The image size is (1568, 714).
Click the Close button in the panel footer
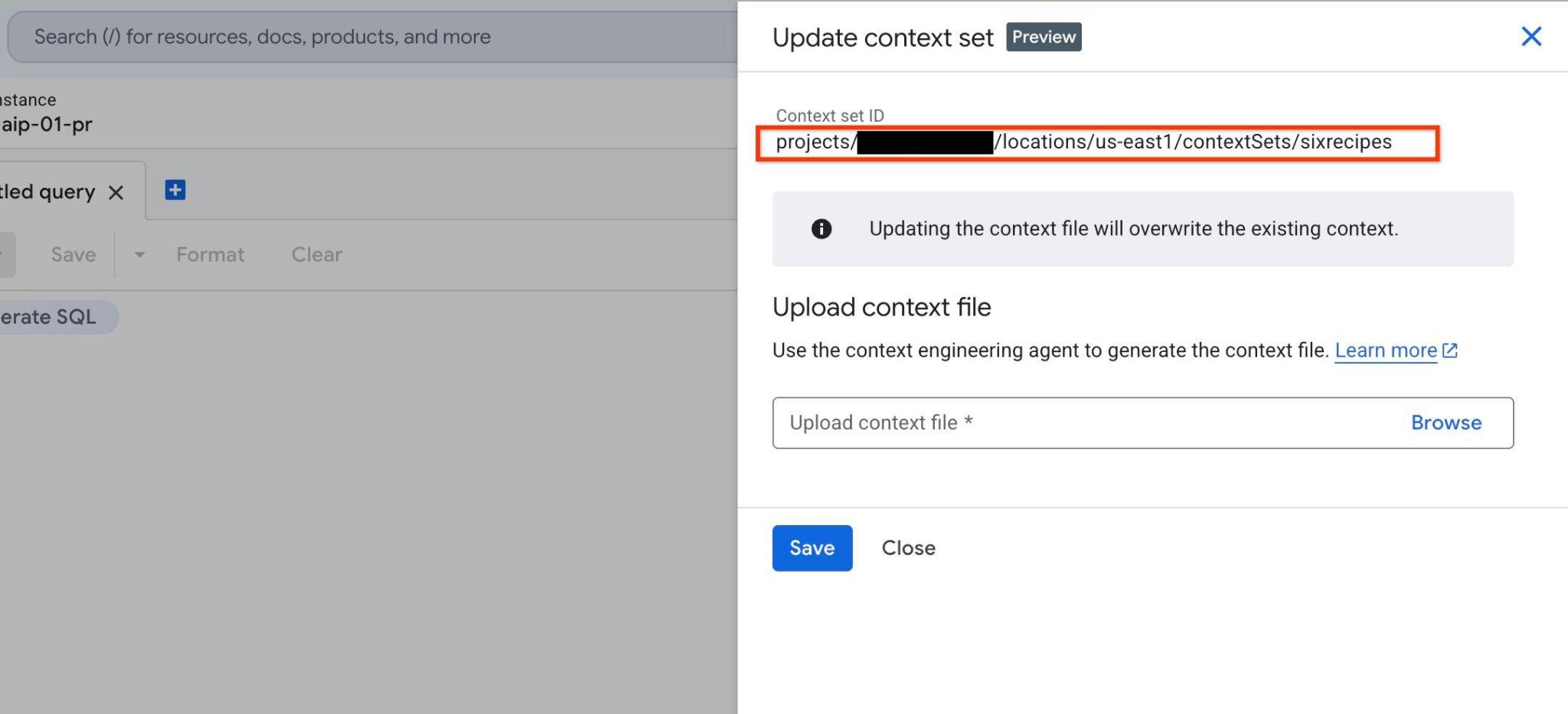coord(908,548)
